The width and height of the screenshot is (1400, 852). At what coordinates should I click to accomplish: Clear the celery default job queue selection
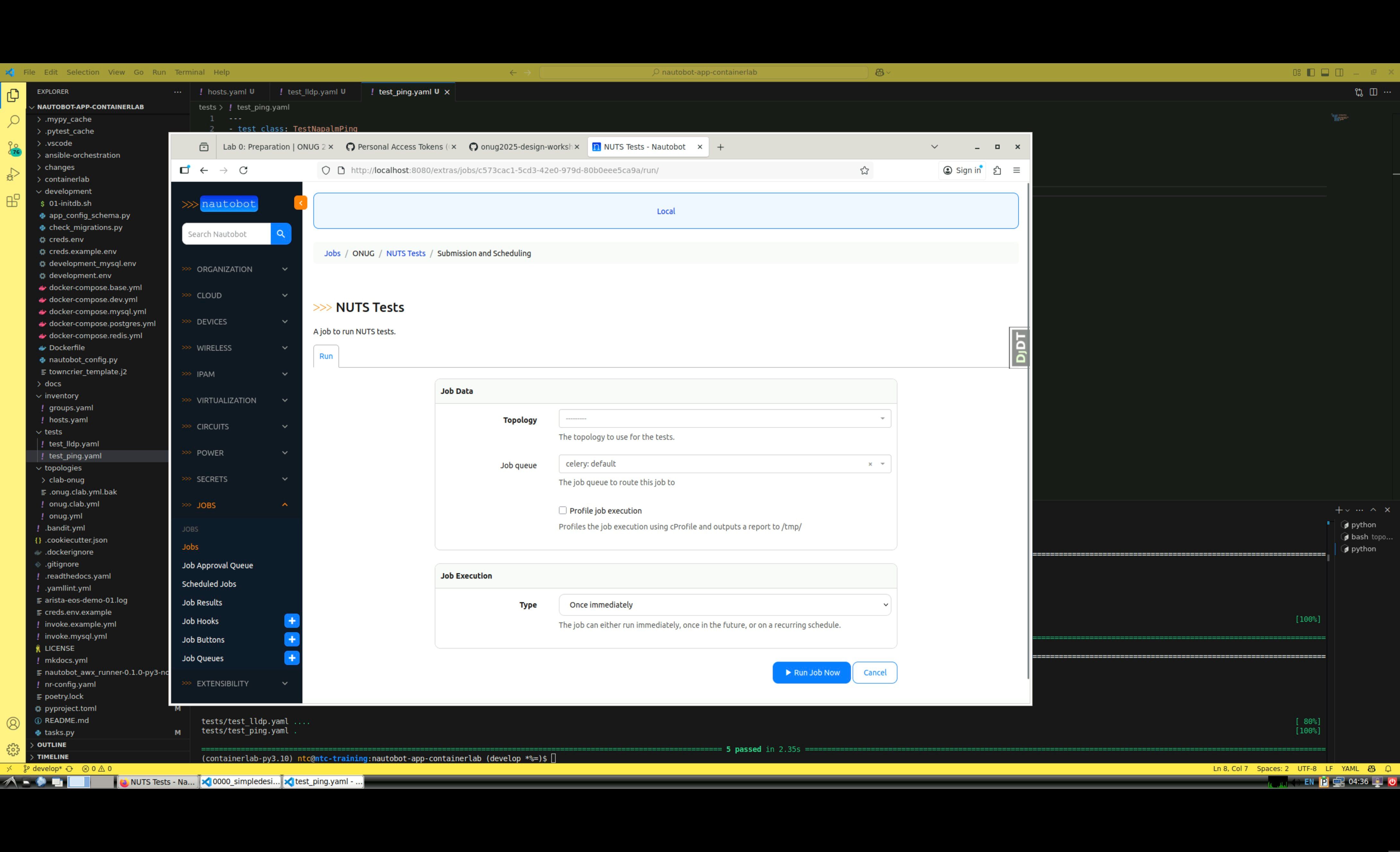pos(870,464)
